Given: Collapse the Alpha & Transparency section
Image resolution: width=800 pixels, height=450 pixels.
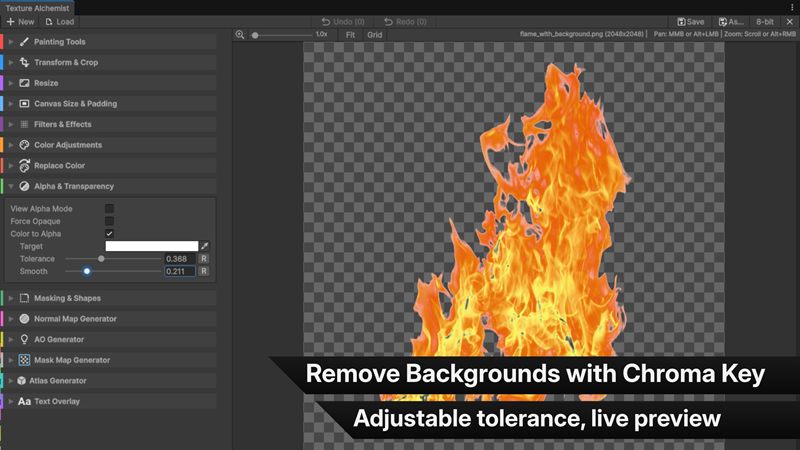Looking at the screenshot, I should click(11, 186).
